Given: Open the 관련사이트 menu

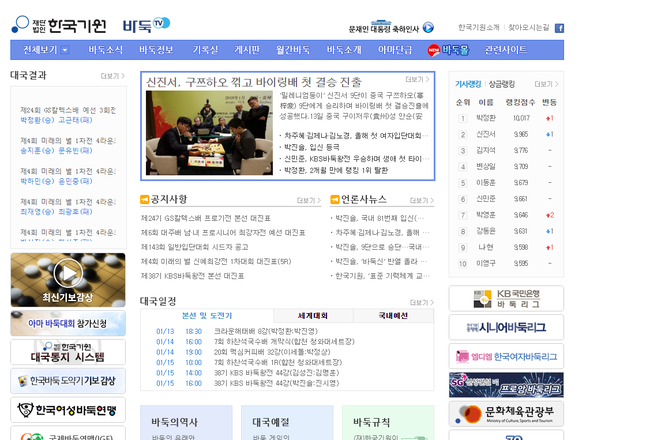Looking at the screenshot, I should click(x=506, y=50).
